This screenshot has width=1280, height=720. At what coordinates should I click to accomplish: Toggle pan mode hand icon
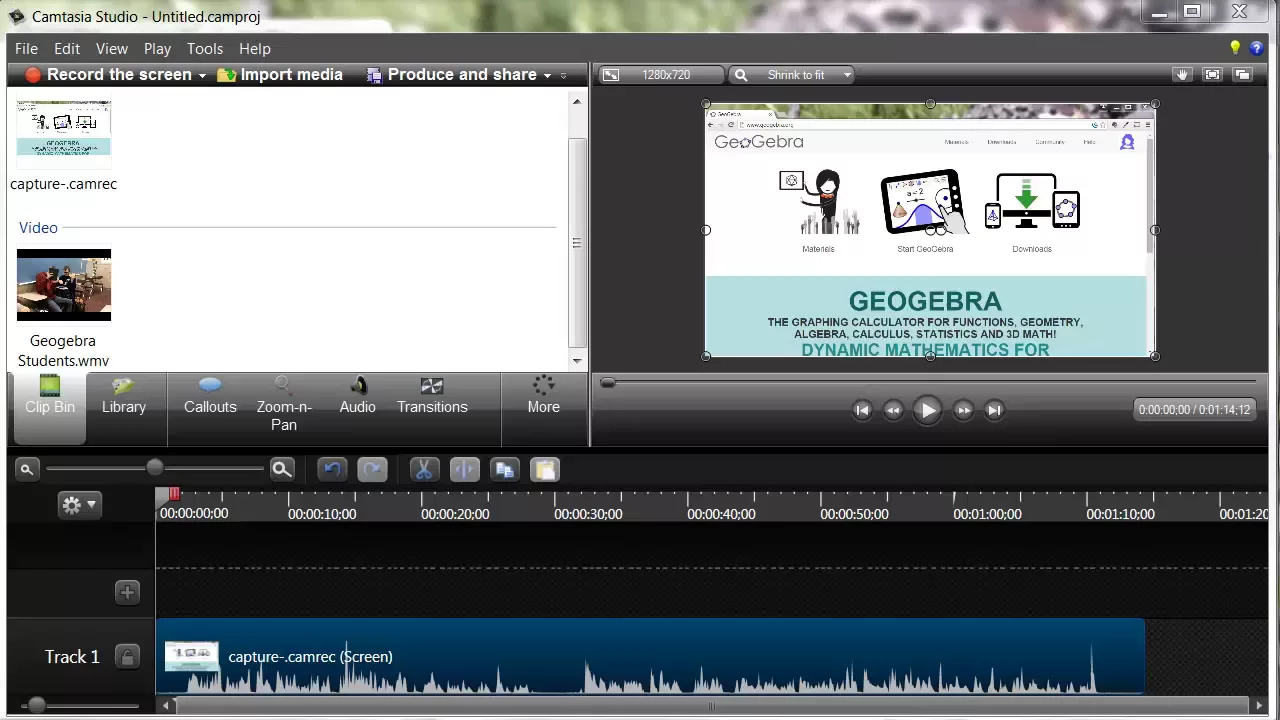point(1182,75)
